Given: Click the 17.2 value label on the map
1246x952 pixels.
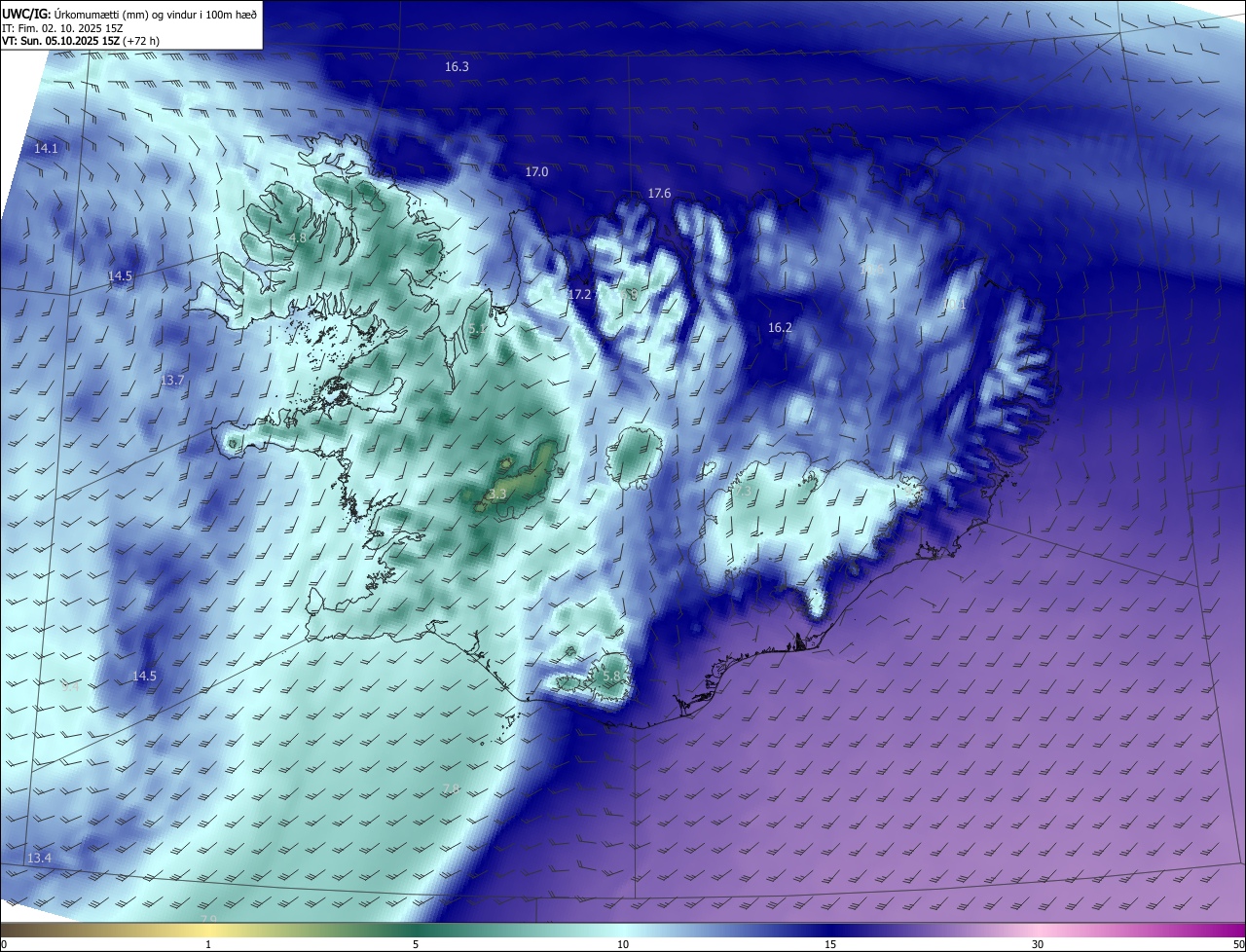Looking at the screenshot, I should 580,294.
